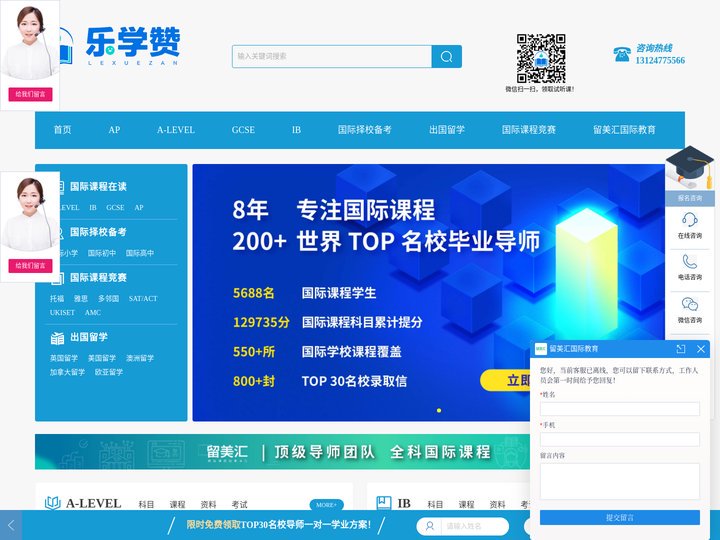Click the 托福 link
Viewport: 720px width, 540px height.
pos(57,298)
